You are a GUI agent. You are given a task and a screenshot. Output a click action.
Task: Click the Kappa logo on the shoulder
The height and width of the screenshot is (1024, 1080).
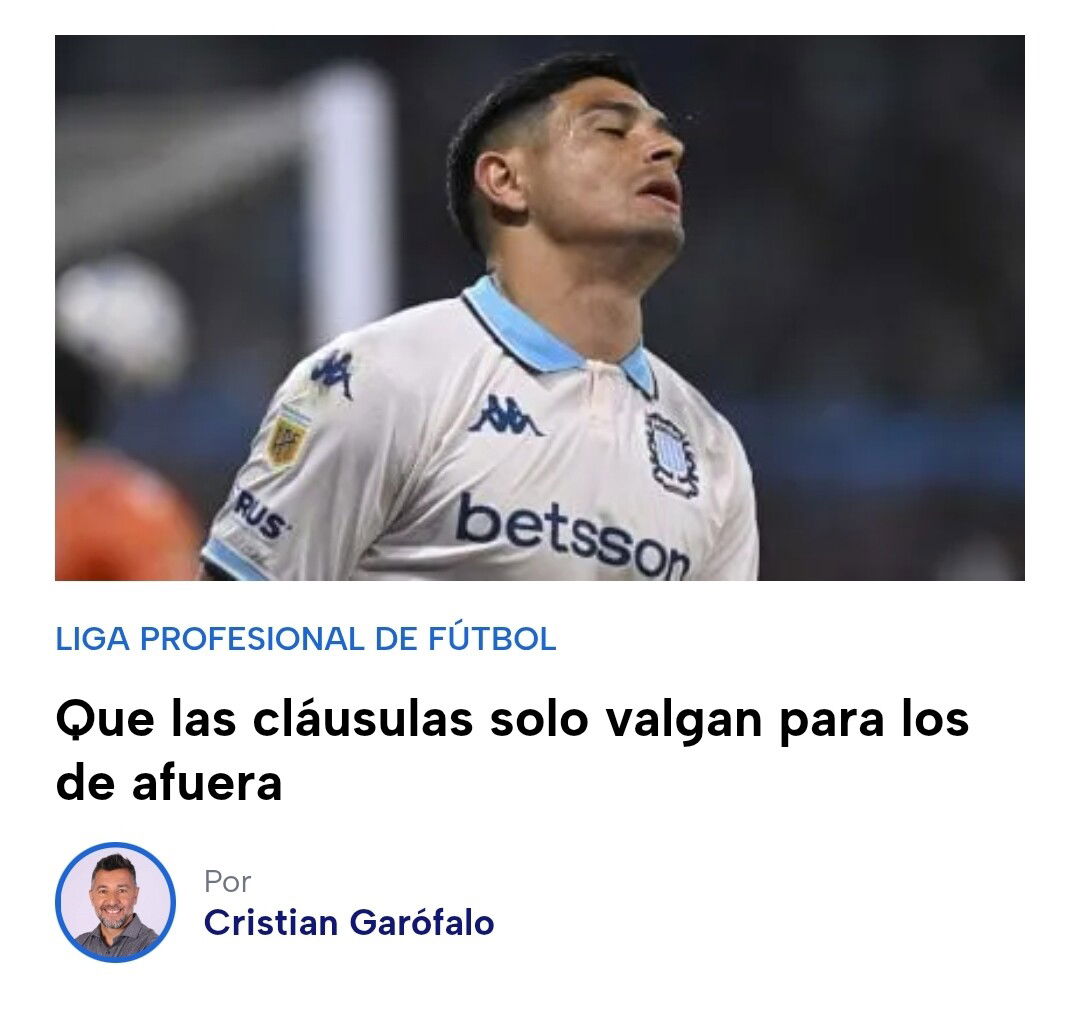(x=333, y=373)
